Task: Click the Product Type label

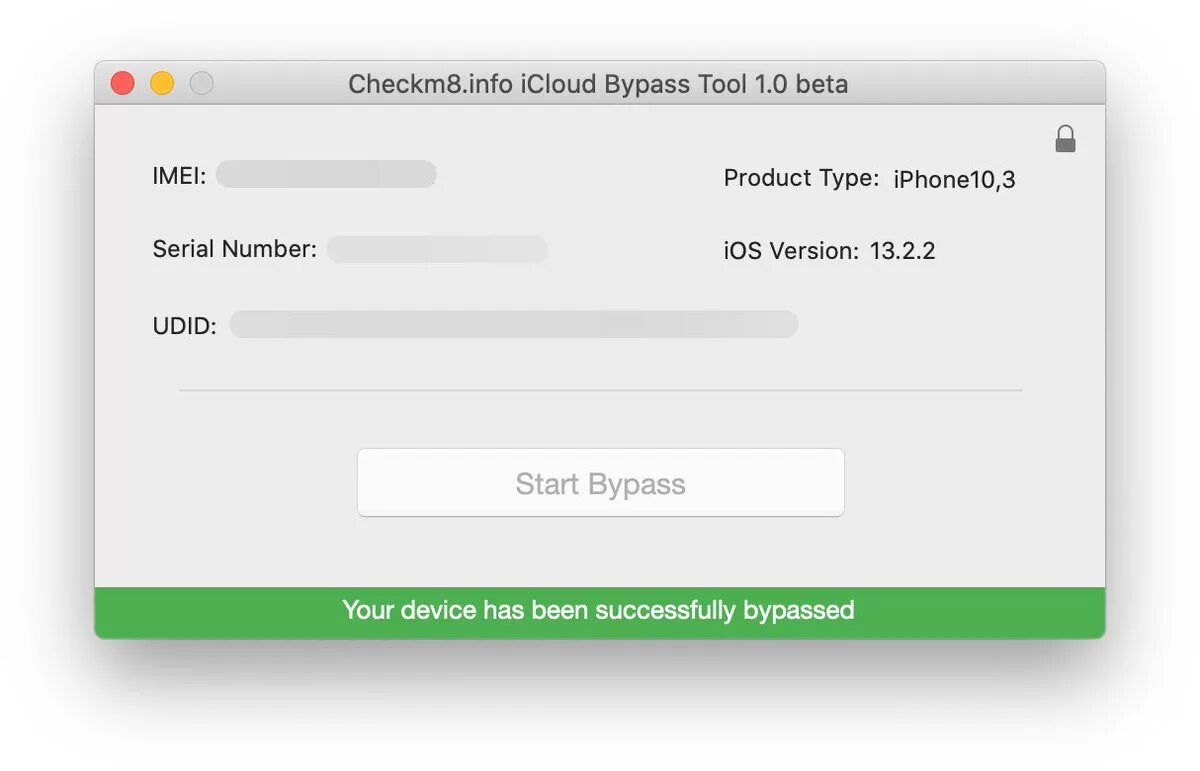Action: coord(802,179)
